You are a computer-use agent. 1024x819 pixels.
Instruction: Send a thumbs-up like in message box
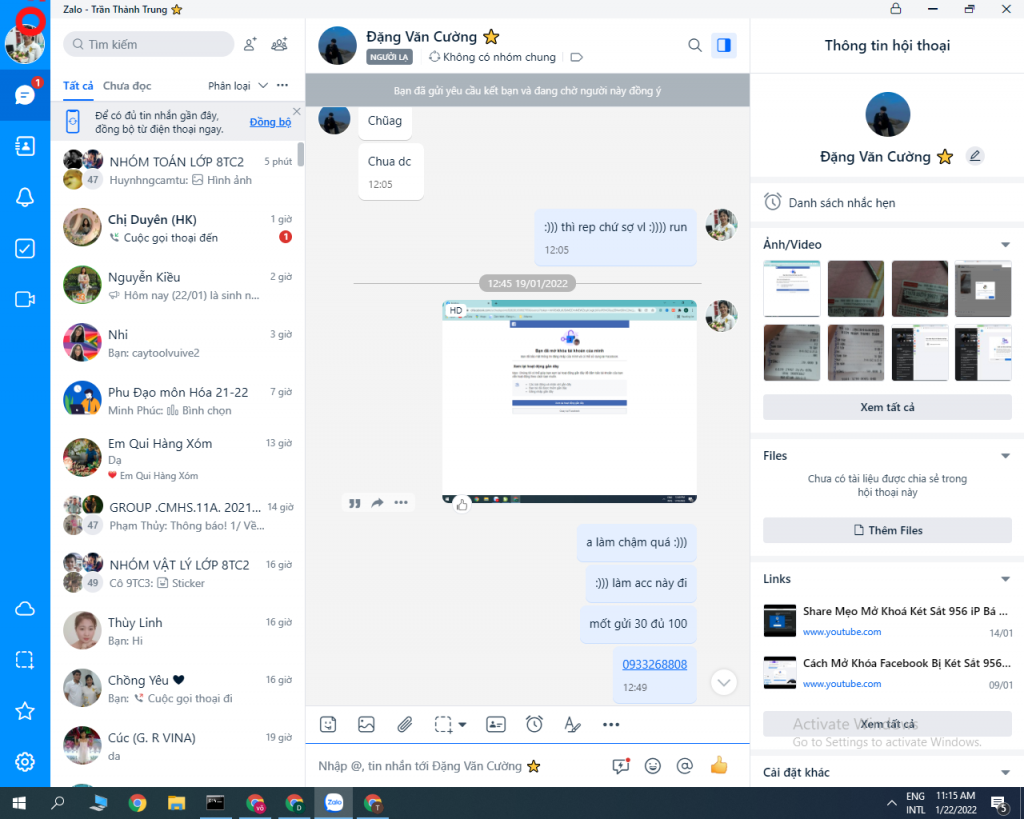pos(718,766)
